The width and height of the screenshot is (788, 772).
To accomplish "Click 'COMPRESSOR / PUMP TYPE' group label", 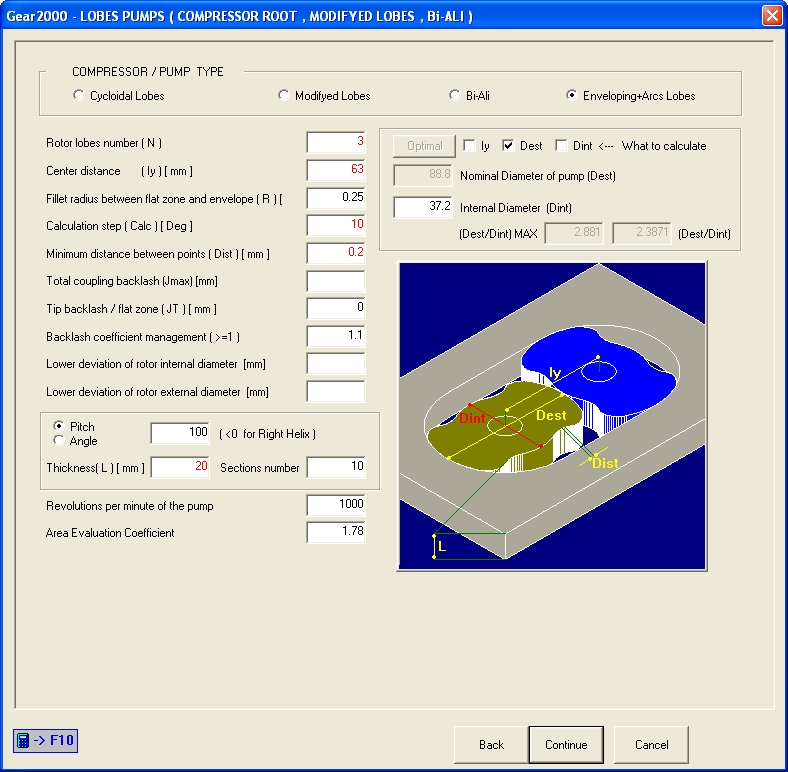I will click(148, 71).
